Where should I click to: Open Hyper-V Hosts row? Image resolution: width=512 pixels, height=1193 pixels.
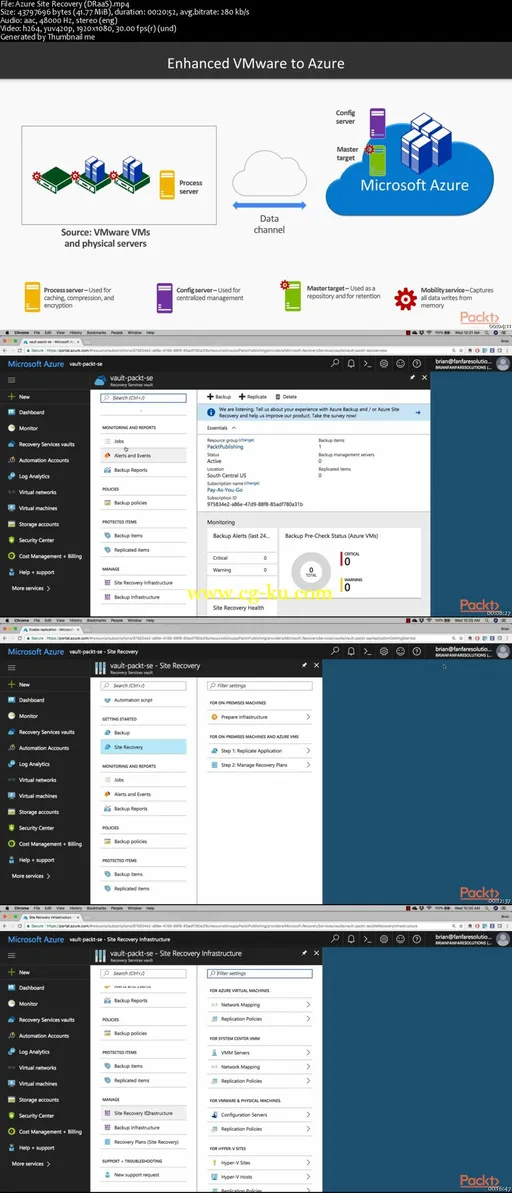[x=259, y=1177]
